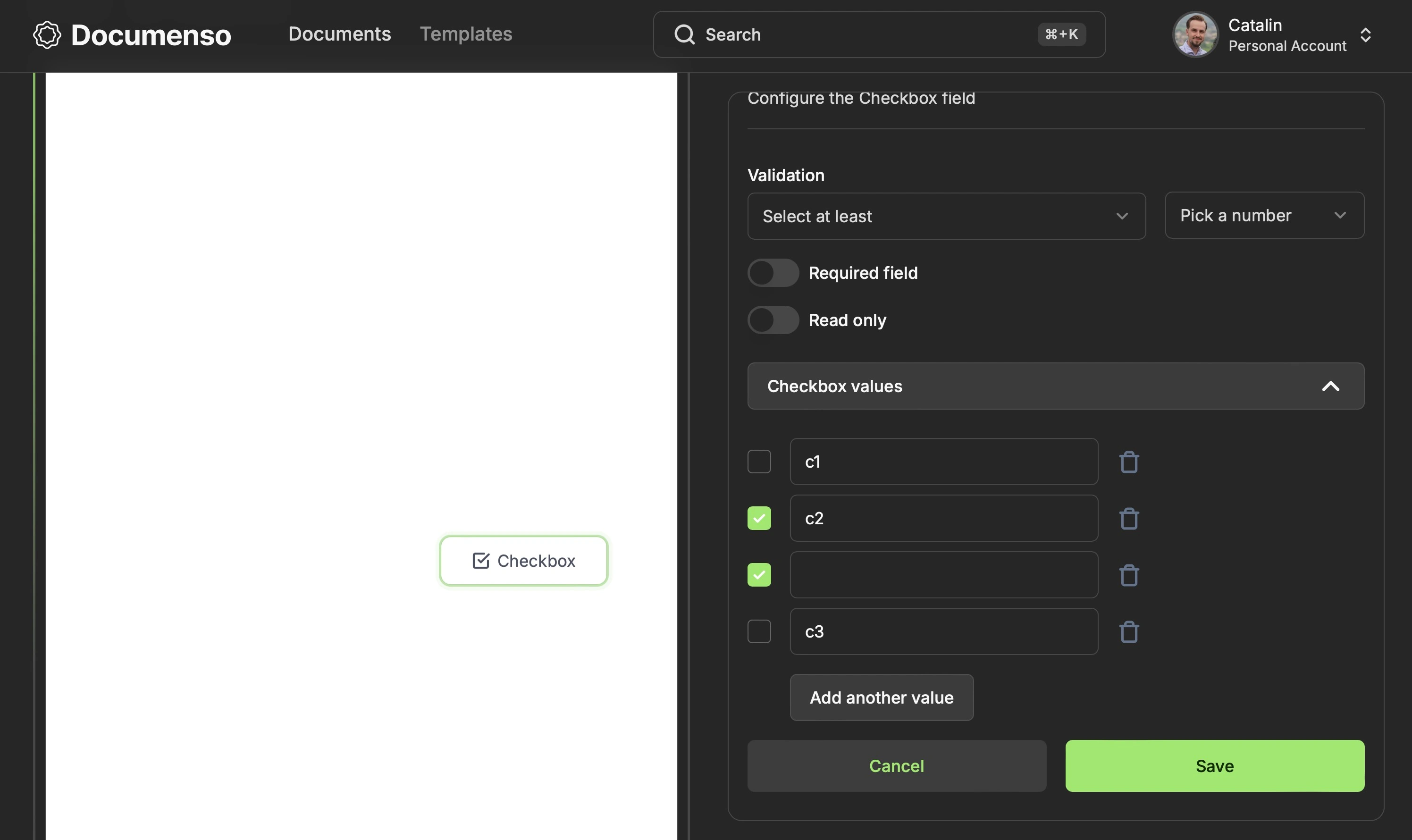Viewport: 1412px width, 840px height.
Task: Click the delete icon for c1 value
Action: click(x=1128, y=461)
